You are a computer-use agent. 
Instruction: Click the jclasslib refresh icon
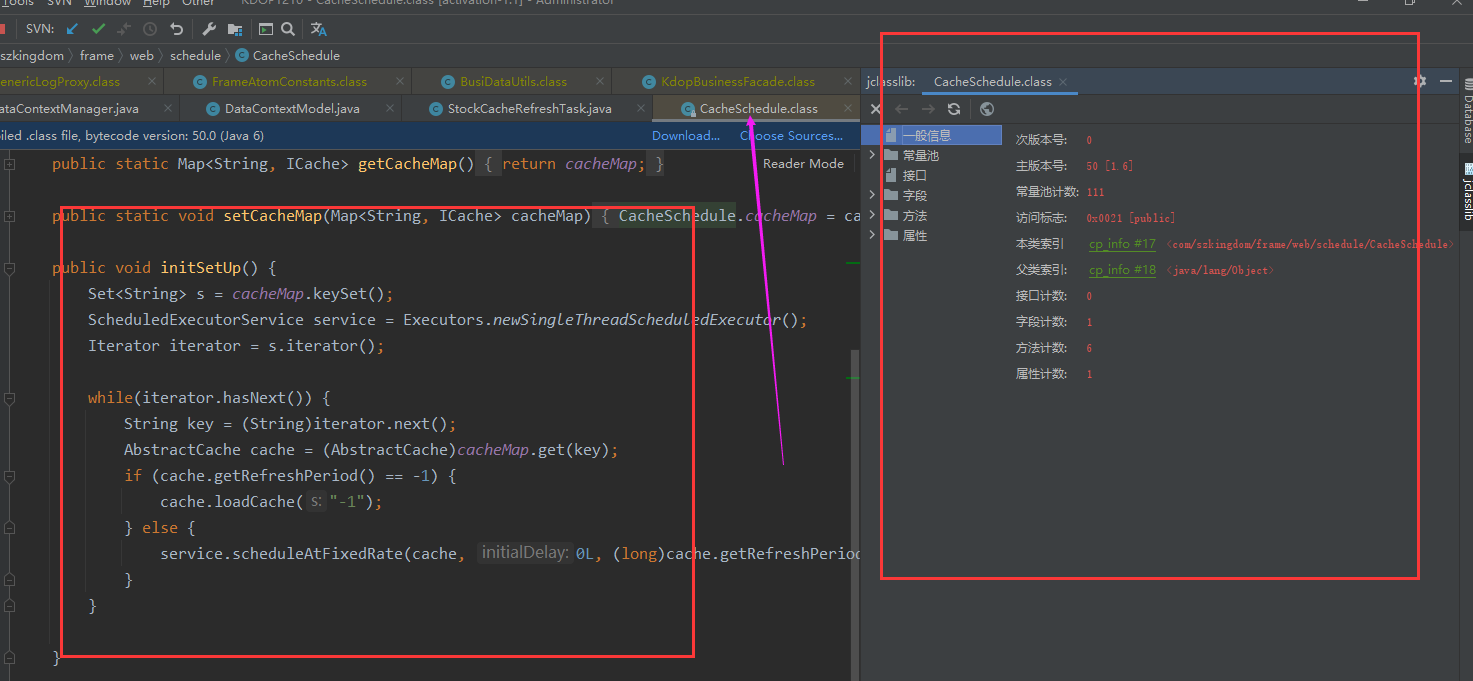pos(954,109)
